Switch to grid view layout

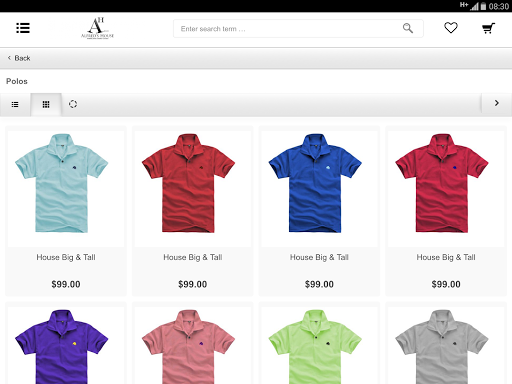(x=46, y=105)
